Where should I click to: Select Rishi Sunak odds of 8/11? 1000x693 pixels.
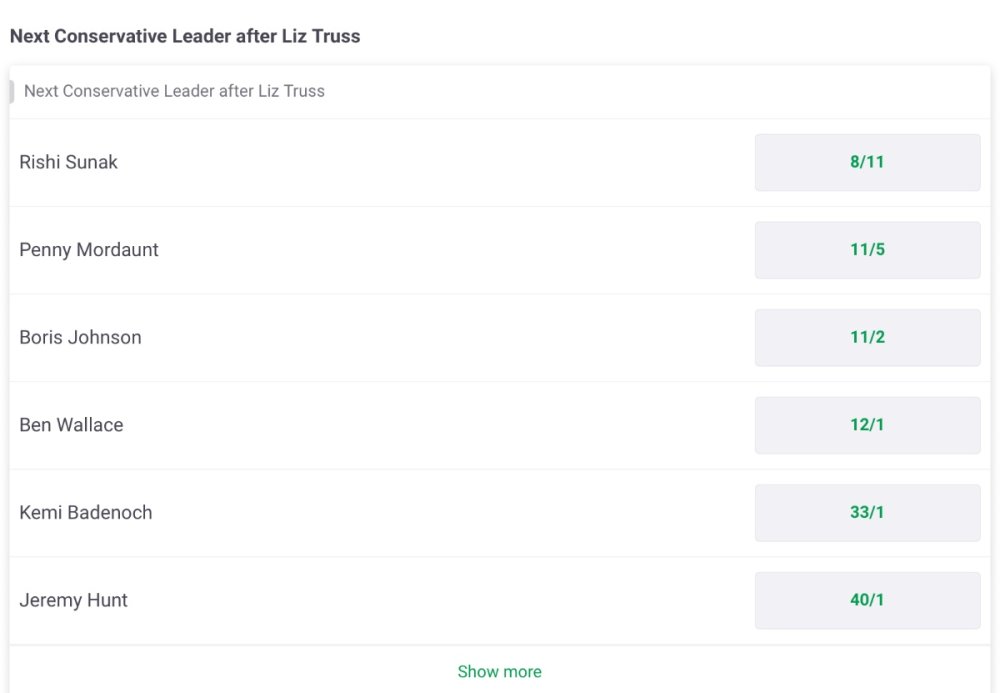867,162
